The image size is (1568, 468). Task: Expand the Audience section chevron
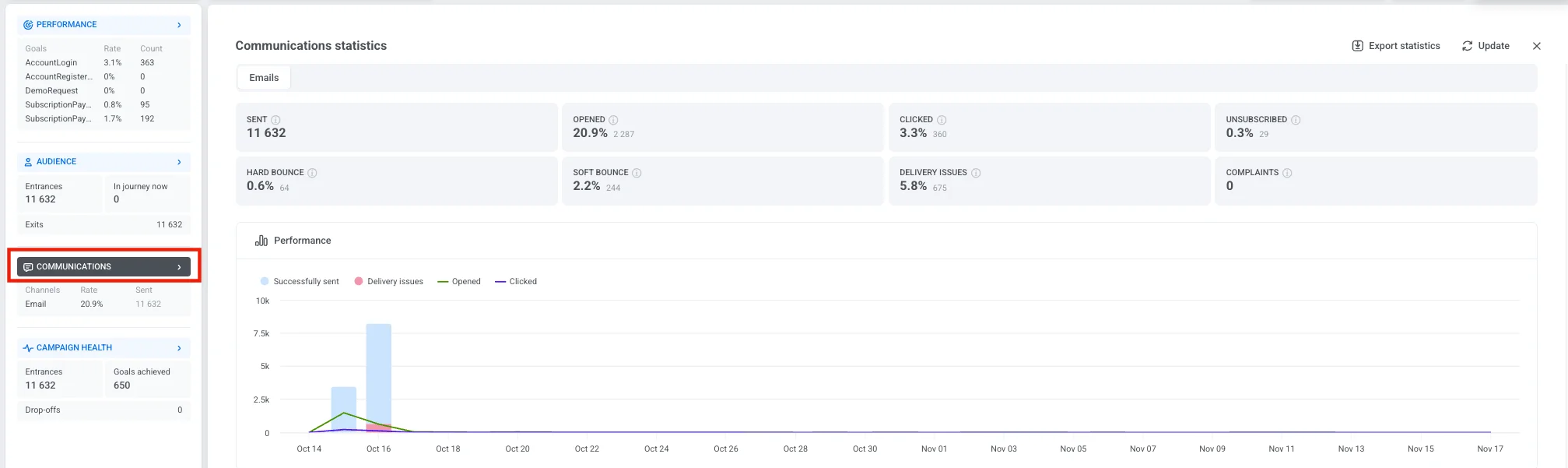[x=179, y=162]
